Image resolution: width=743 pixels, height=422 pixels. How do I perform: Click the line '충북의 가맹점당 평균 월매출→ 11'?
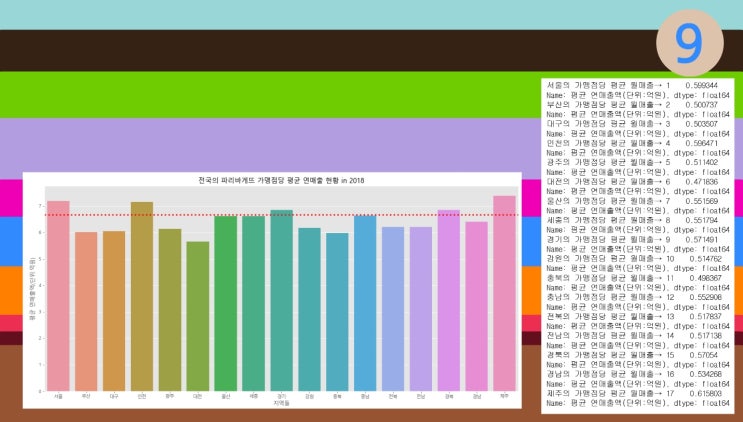[x=610, y=278]
